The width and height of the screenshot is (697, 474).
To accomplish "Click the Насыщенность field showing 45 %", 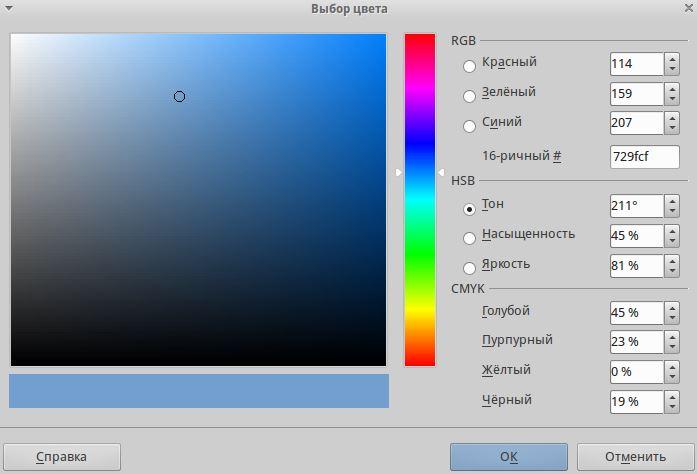I will click(637, 236).
